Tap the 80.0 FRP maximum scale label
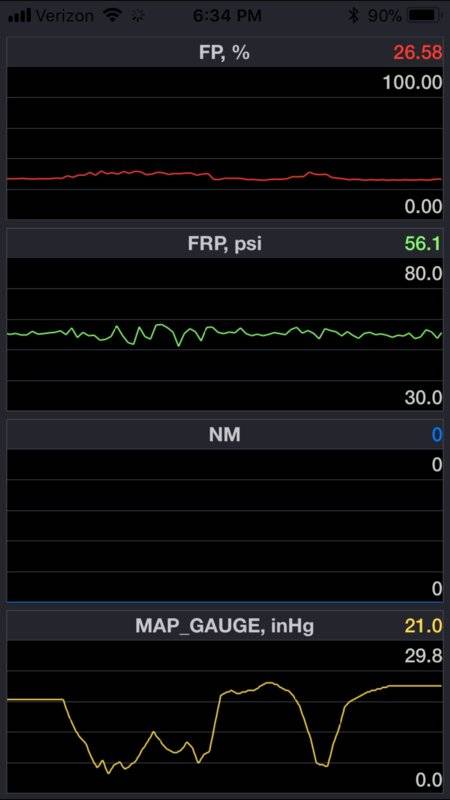450x800 pixels. point(423,274)
